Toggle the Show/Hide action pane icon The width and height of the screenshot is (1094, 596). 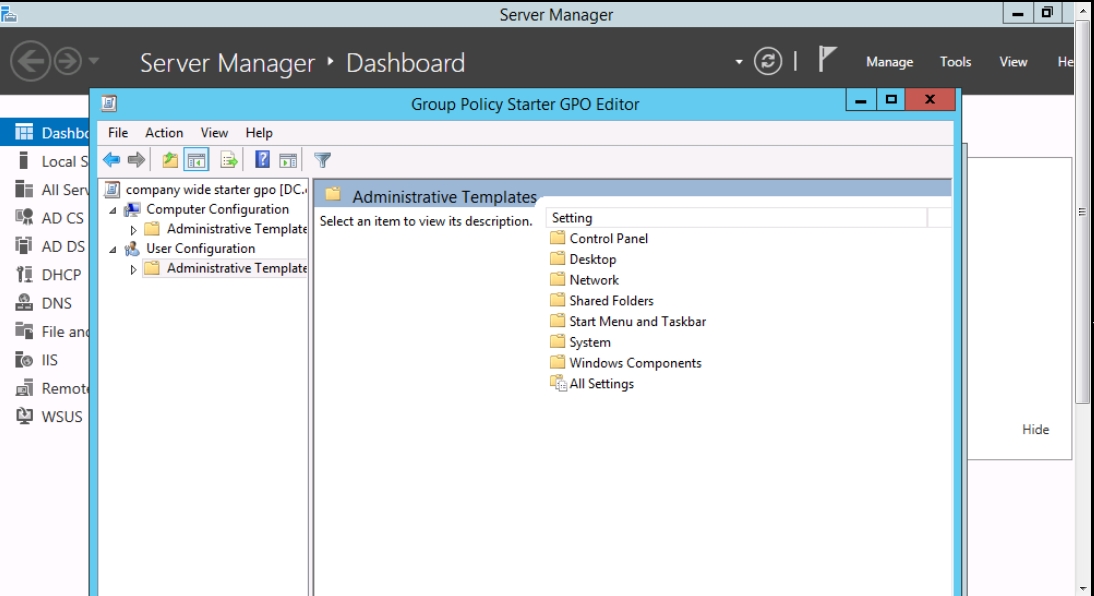pos(288,160)
